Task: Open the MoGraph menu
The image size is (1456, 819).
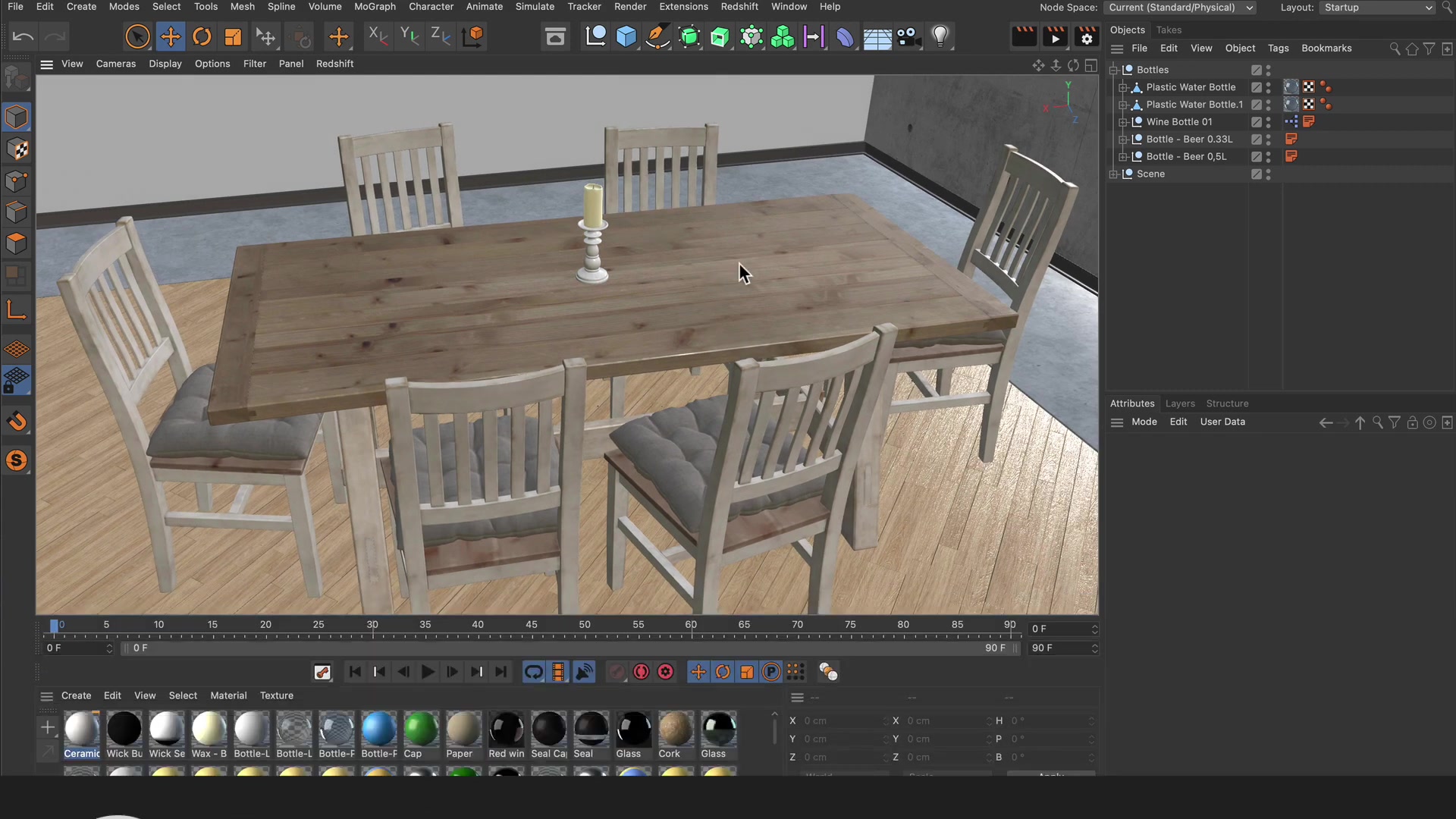Action: pos(375,6)
